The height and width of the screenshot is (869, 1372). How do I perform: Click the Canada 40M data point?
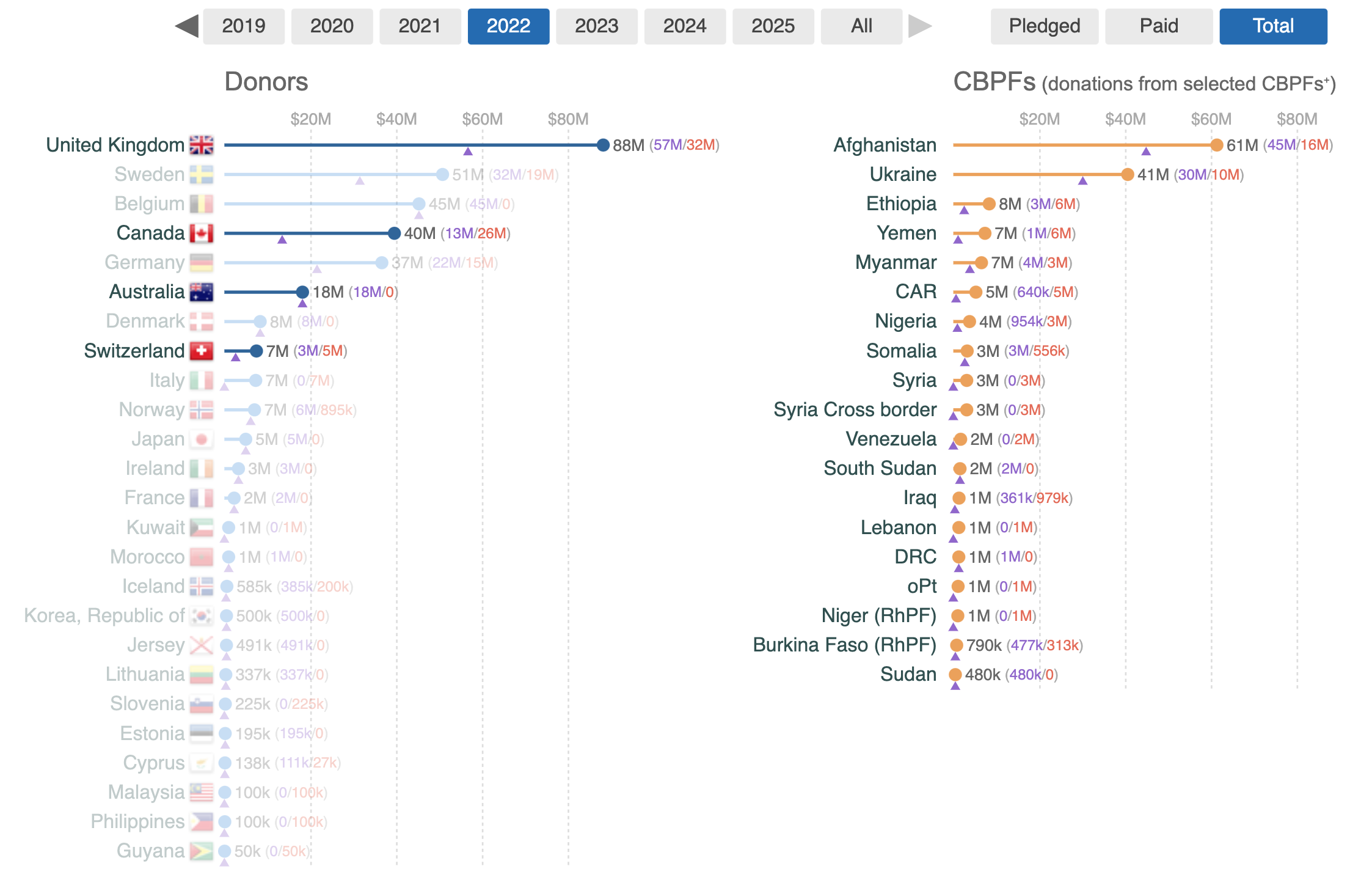(x=394, y=233)
